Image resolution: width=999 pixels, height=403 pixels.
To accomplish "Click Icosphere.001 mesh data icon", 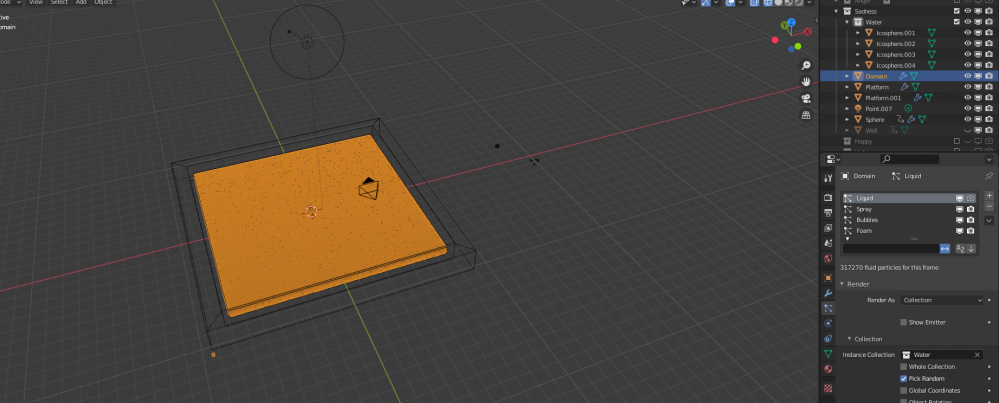I will coord(931,33).
